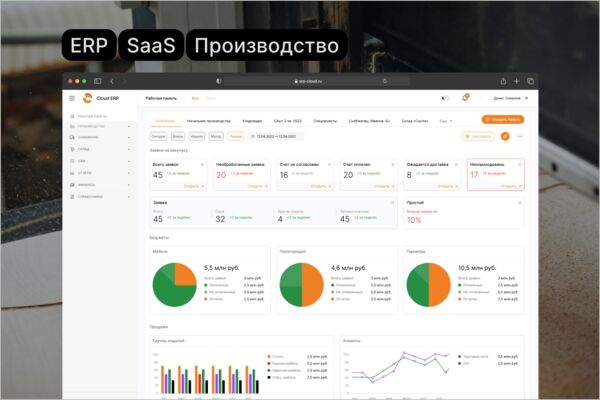
Task: Click the Safari address bar
Action: 317,81
